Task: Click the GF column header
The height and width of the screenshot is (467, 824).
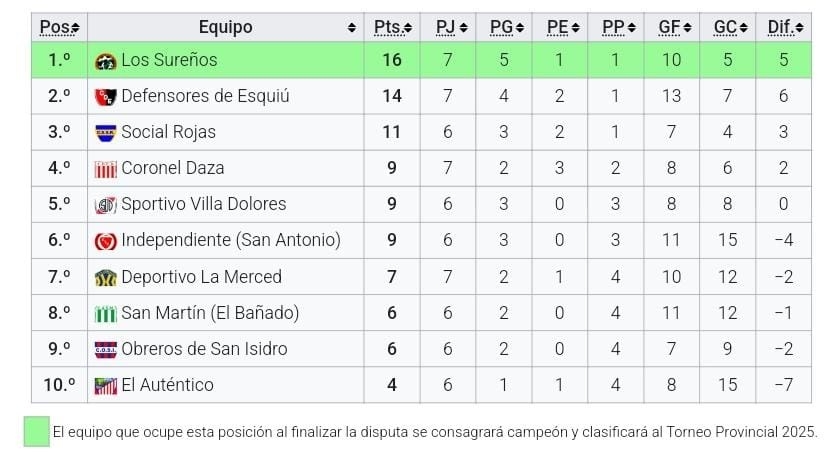Action: pos(669,27)
